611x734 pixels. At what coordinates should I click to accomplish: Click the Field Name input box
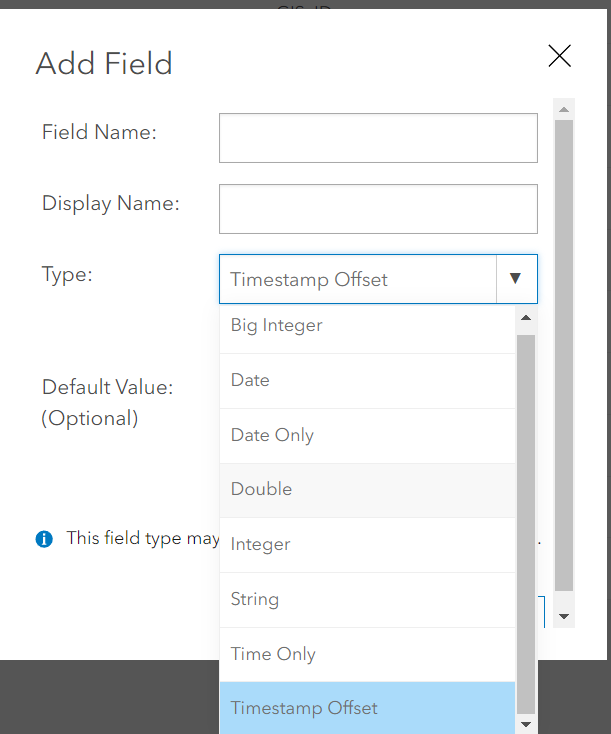tap(378, 138)
